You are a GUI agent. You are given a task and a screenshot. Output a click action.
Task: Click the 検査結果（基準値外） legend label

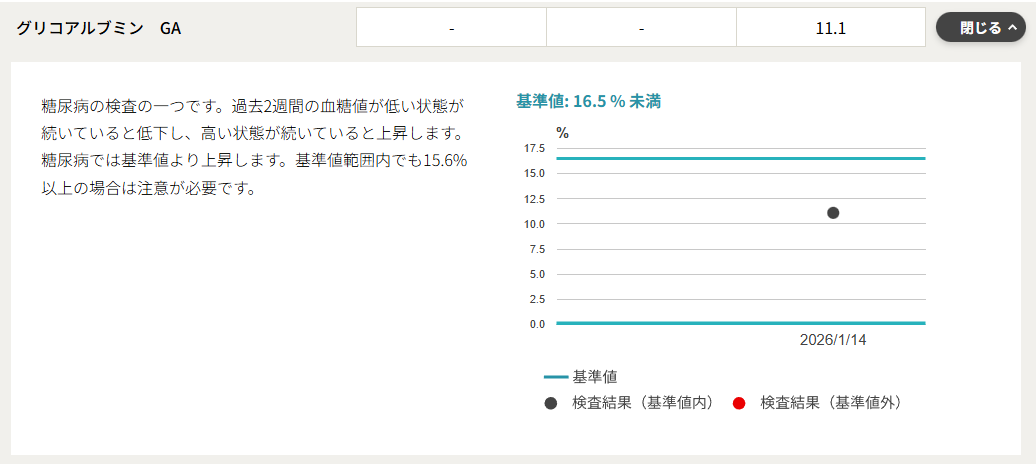tap(832, 403)
